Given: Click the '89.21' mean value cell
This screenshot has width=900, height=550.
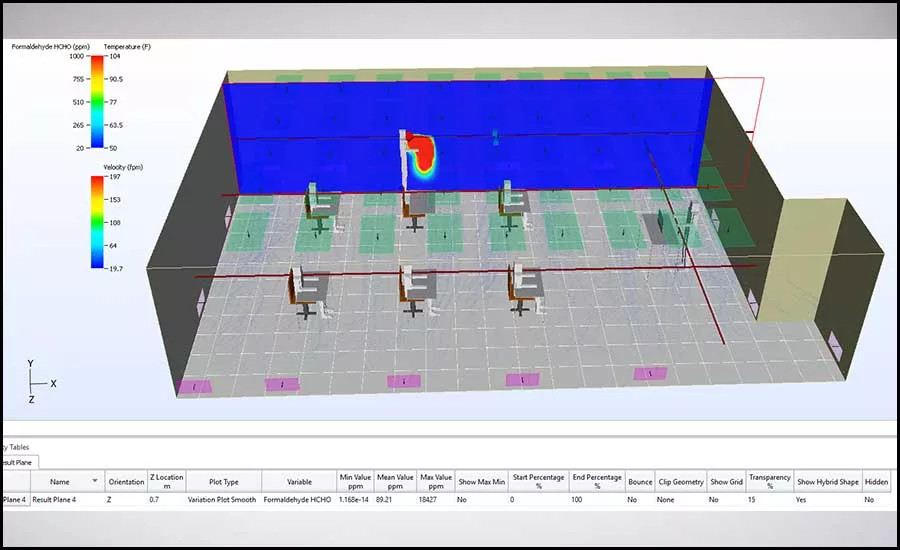Looking at the screenshot, I should pyautogui.click(x=395, y=499).
